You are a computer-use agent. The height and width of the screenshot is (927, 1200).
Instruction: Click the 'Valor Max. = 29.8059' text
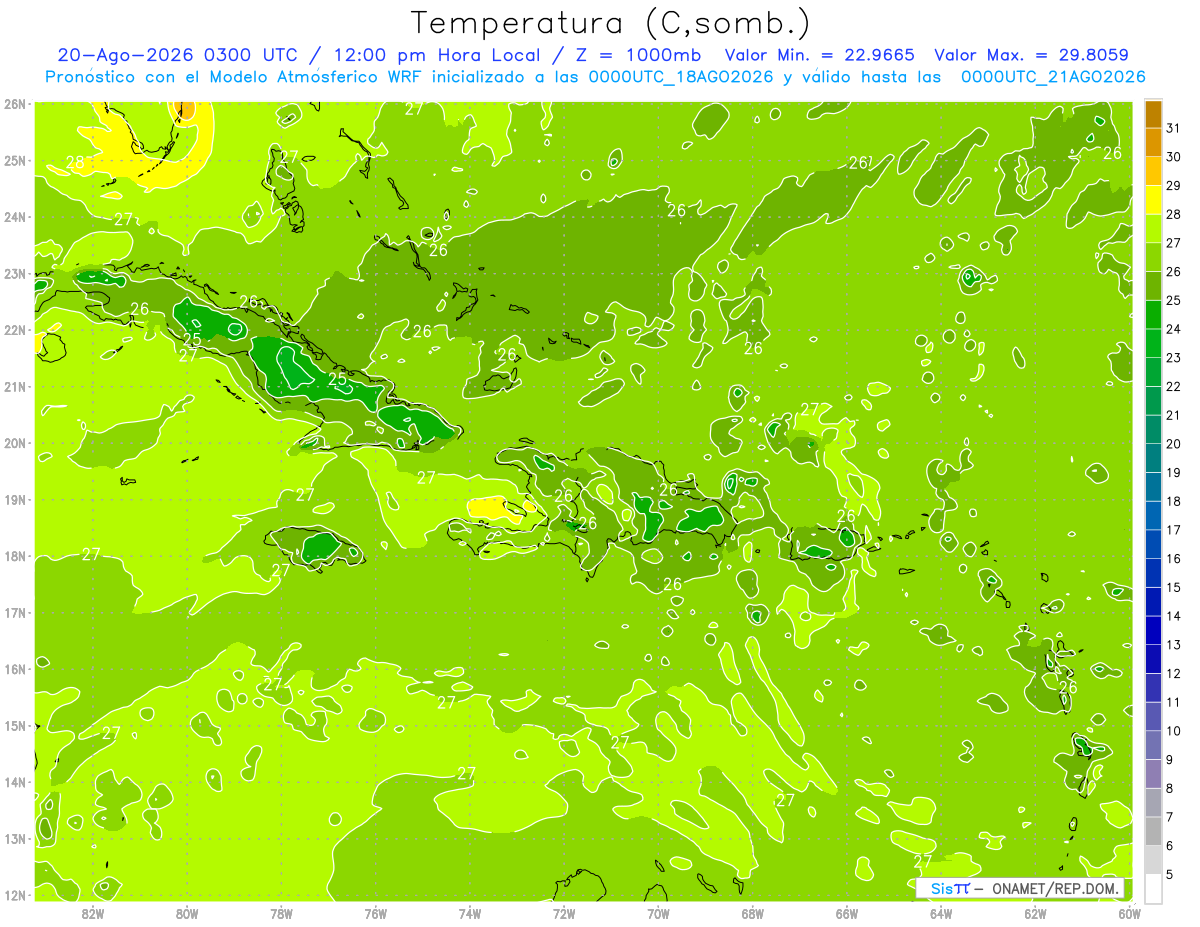(x=1032, y=55)
